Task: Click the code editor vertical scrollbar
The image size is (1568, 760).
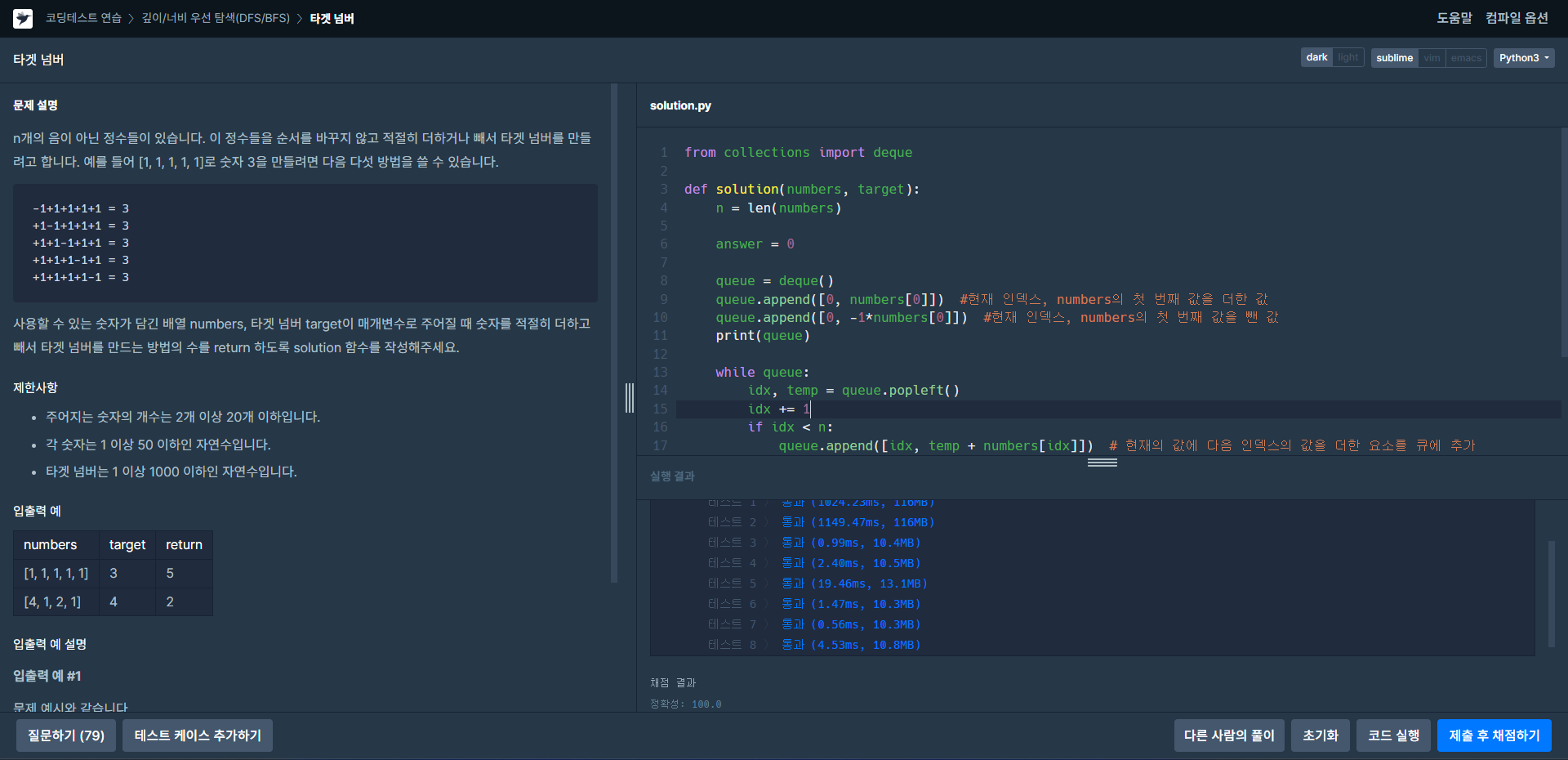Action: pyautogui.click(x=1564, y=242)
